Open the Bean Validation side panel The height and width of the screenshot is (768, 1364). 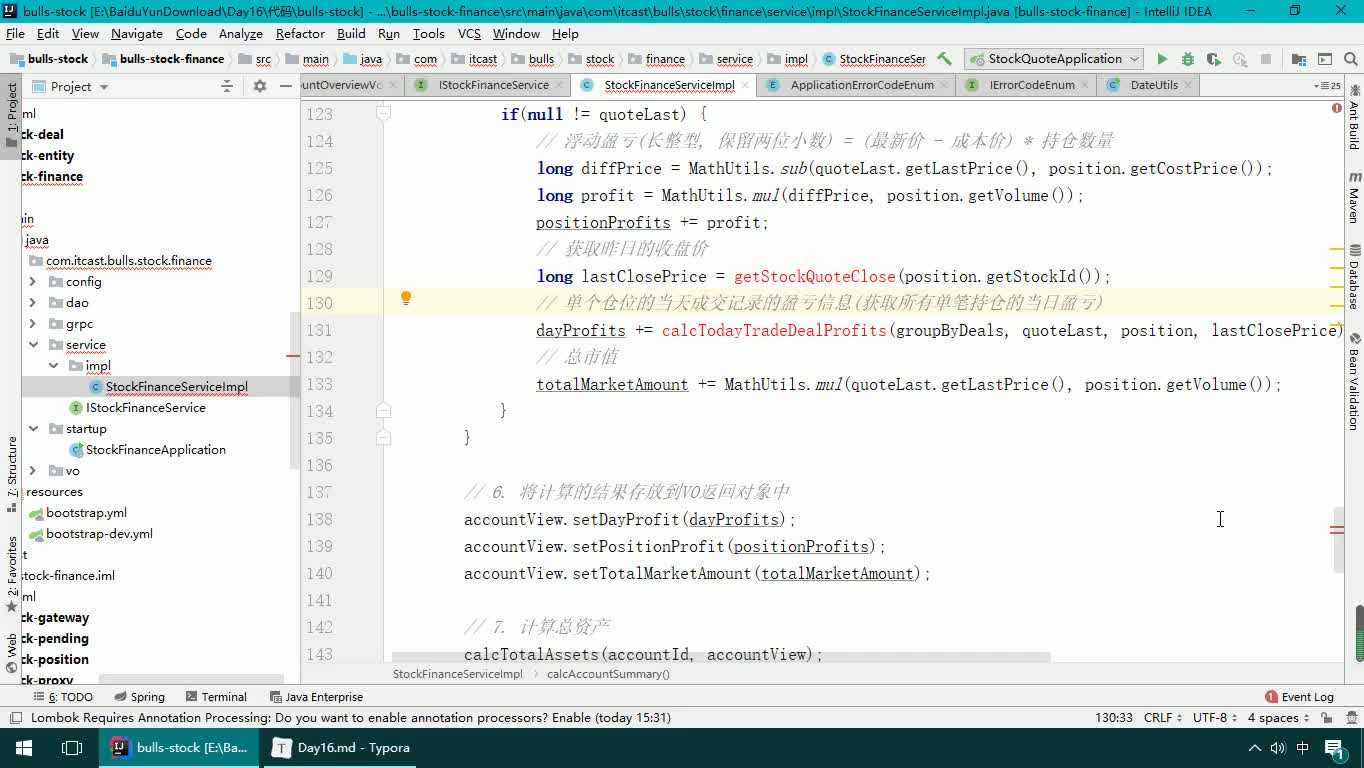(1354, 382)
